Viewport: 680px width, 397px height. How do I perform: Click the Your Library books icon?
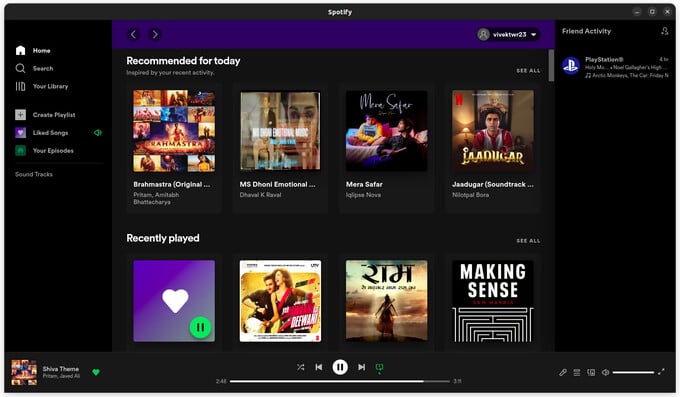point(20,86)
